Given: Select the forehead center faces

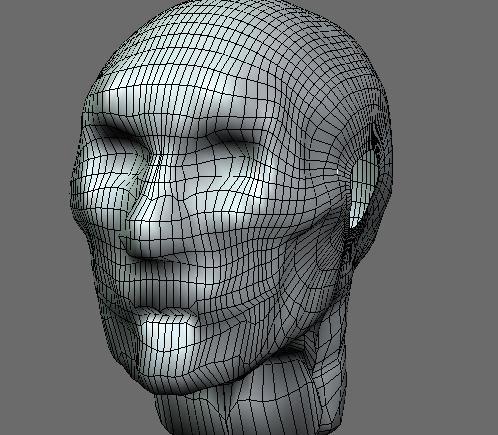Looking at the screenshot, I should coord(200,83).
